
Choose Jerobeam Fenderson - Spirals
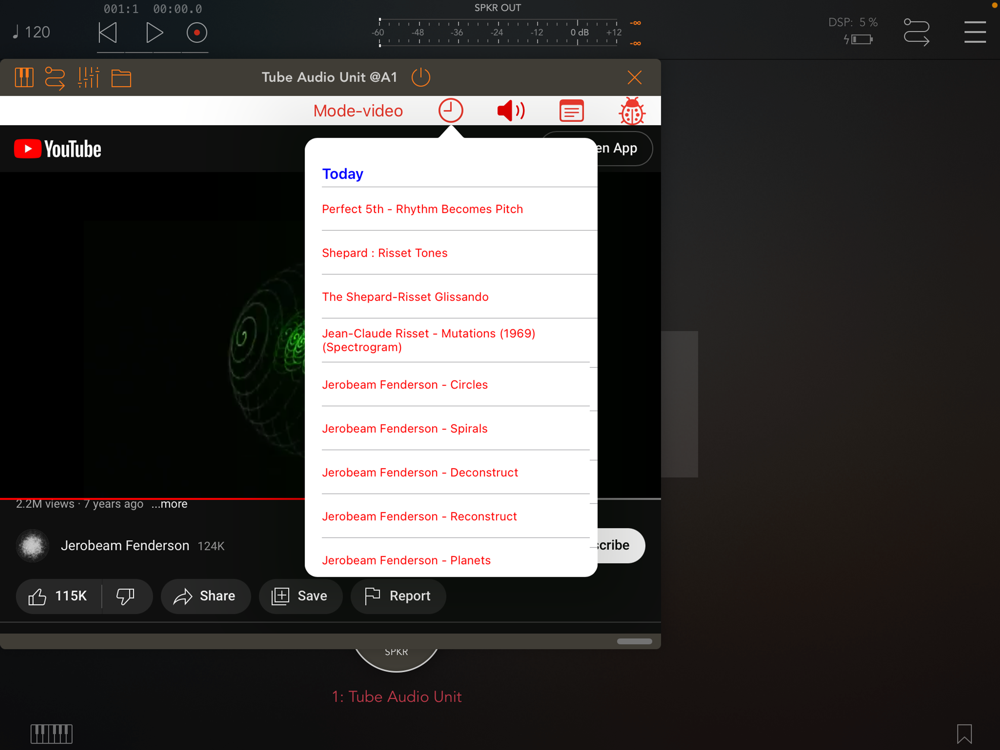455,429
